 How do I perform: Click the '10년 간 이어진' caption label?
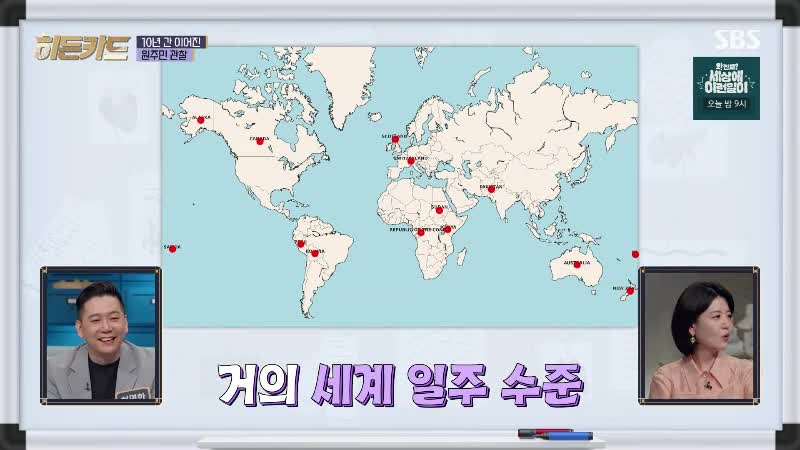(171, 42)
